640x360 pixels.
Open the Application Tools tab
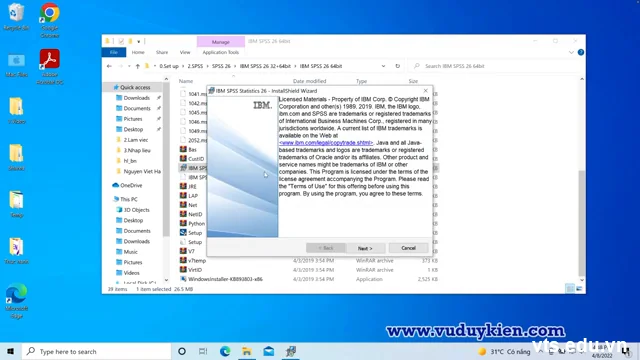(x=221, y=52)
